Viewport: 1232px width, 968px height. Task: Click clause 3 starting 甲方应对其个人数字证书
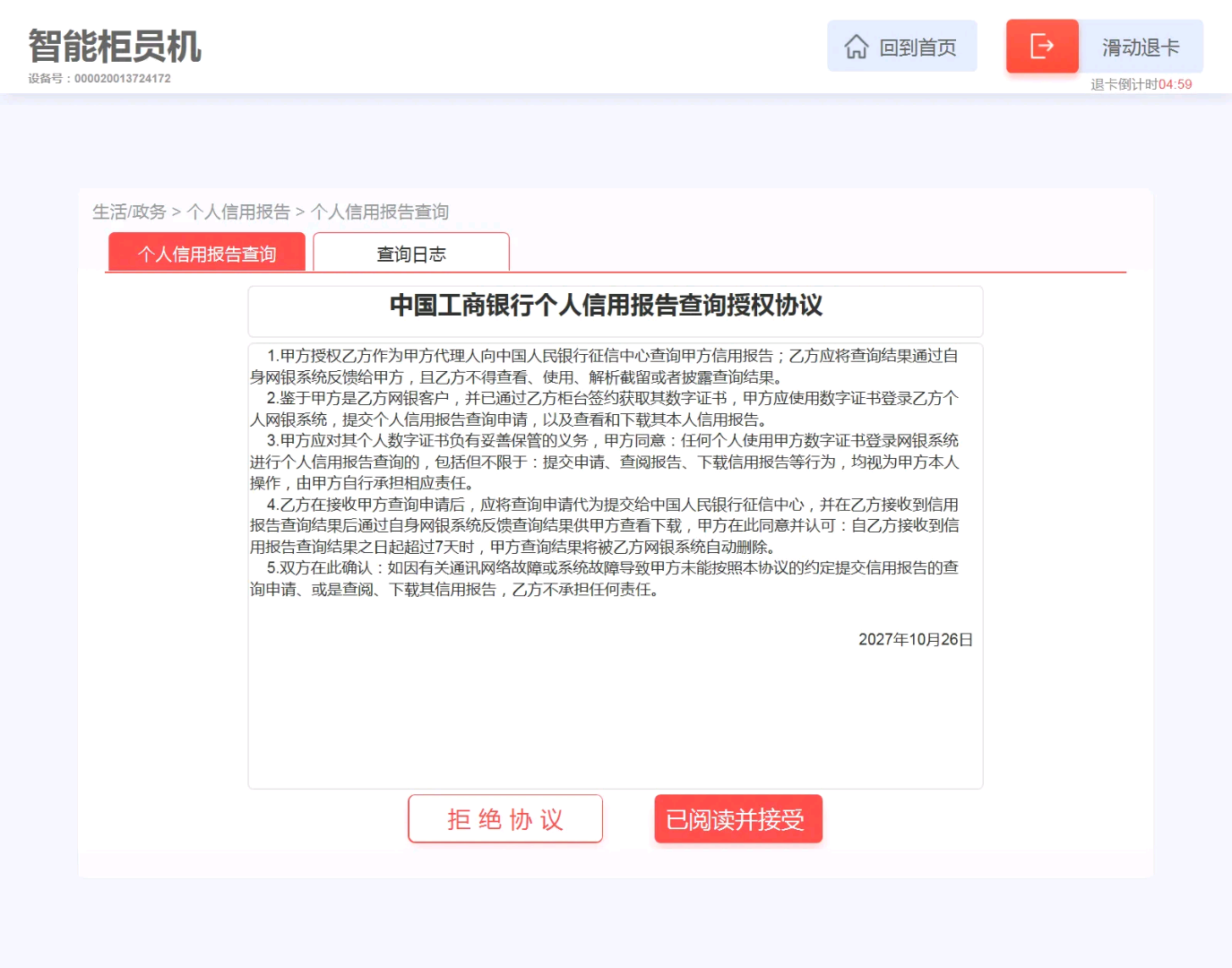(605, 462)
